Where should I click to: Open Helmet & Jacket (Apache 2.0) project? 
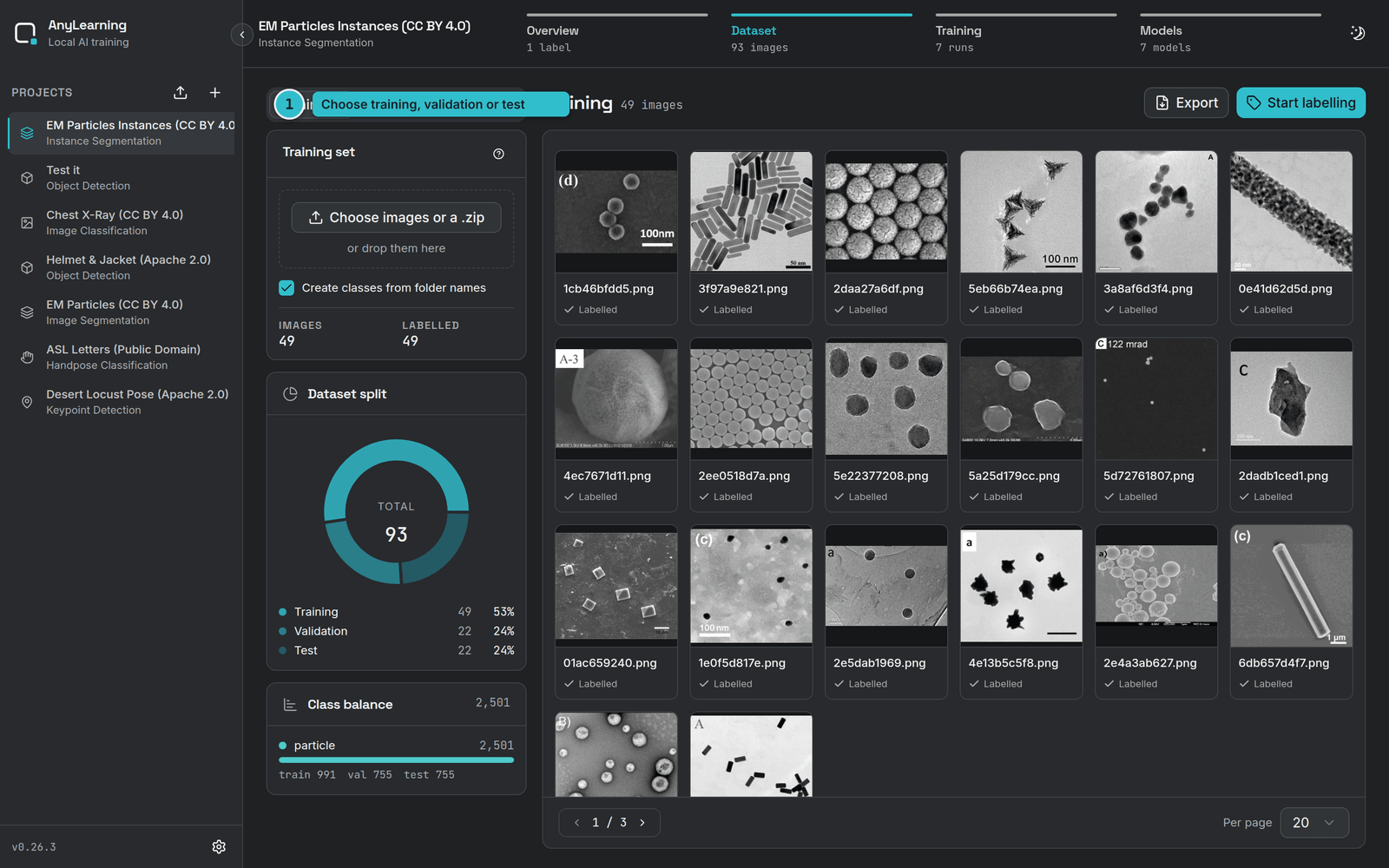[x=122, y=267]
